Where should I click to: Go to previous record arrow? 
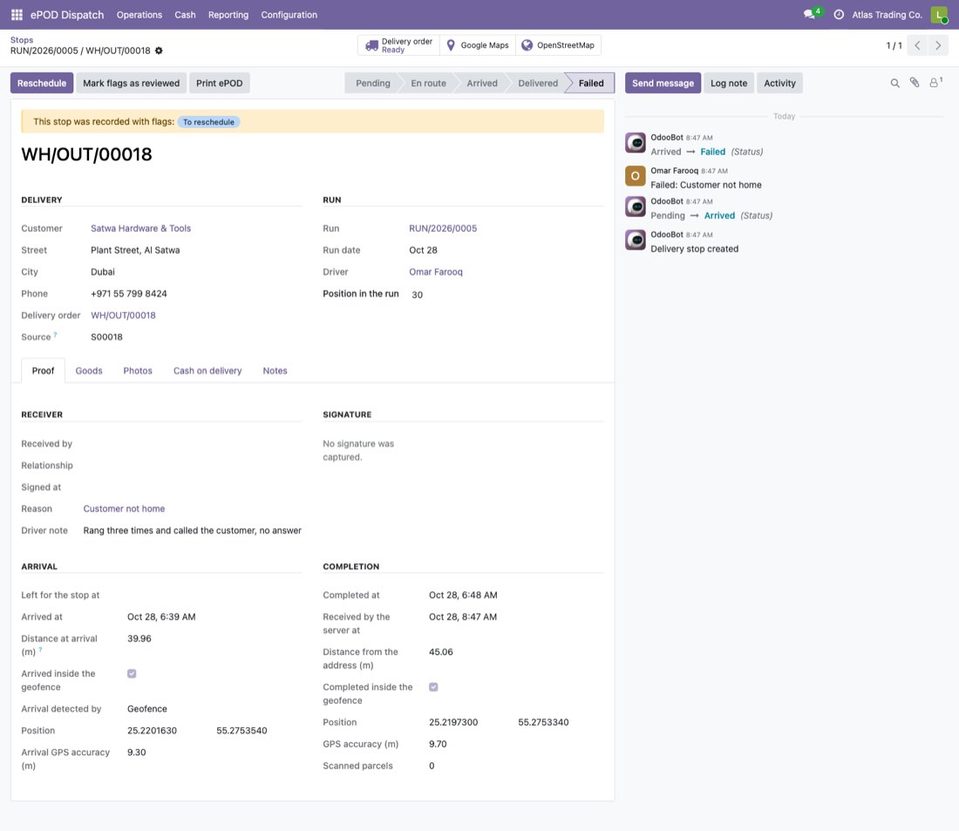coord(917,45)
